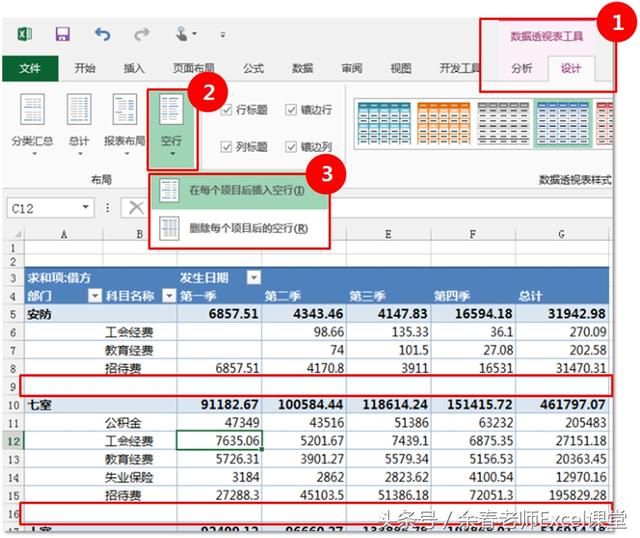
Task: Apply the blue highlighted PivotTable style
Action: pyautogui.click(x=563, y=123)
